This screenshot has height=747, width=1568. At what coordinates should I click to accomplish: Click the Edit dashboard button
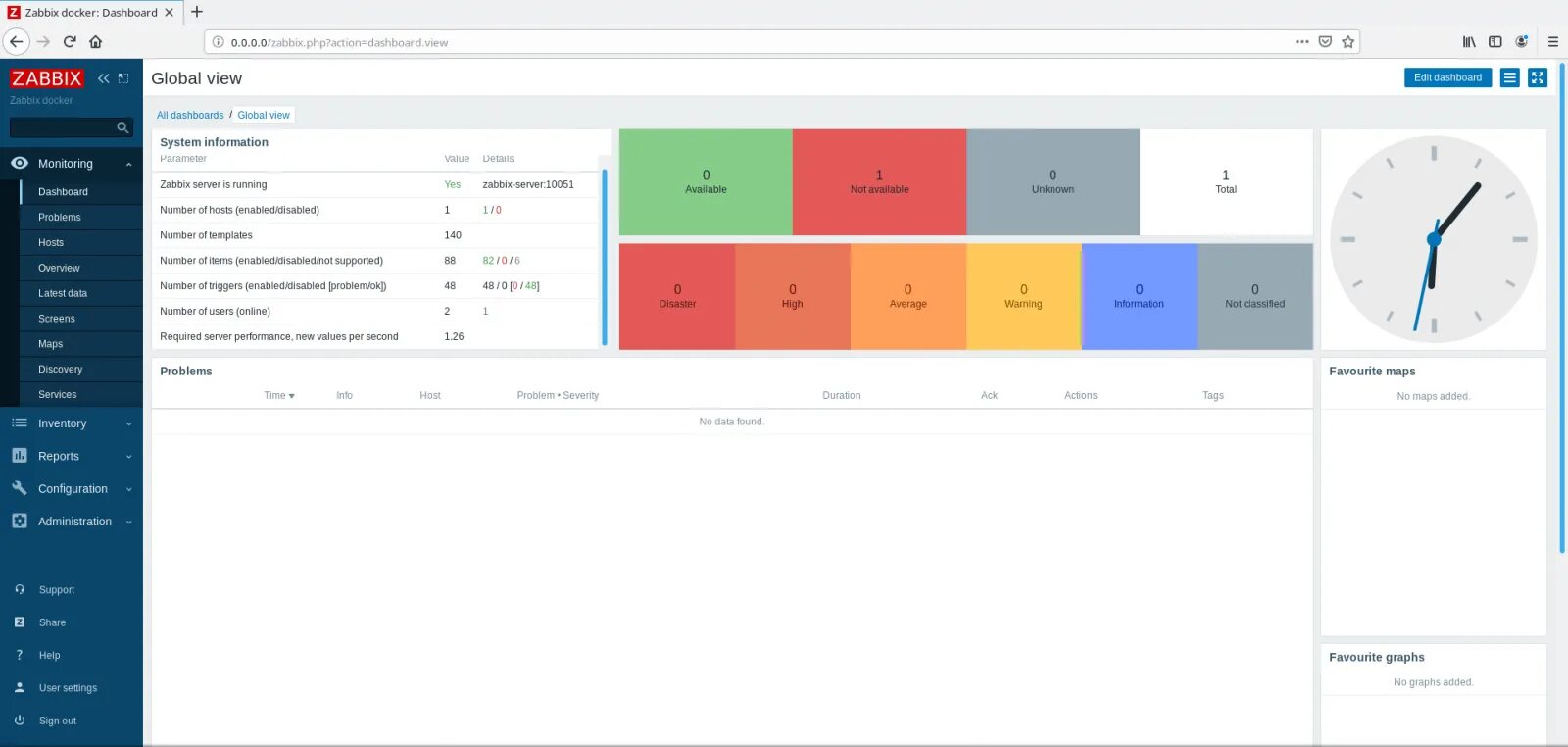tap(1447, 77)
